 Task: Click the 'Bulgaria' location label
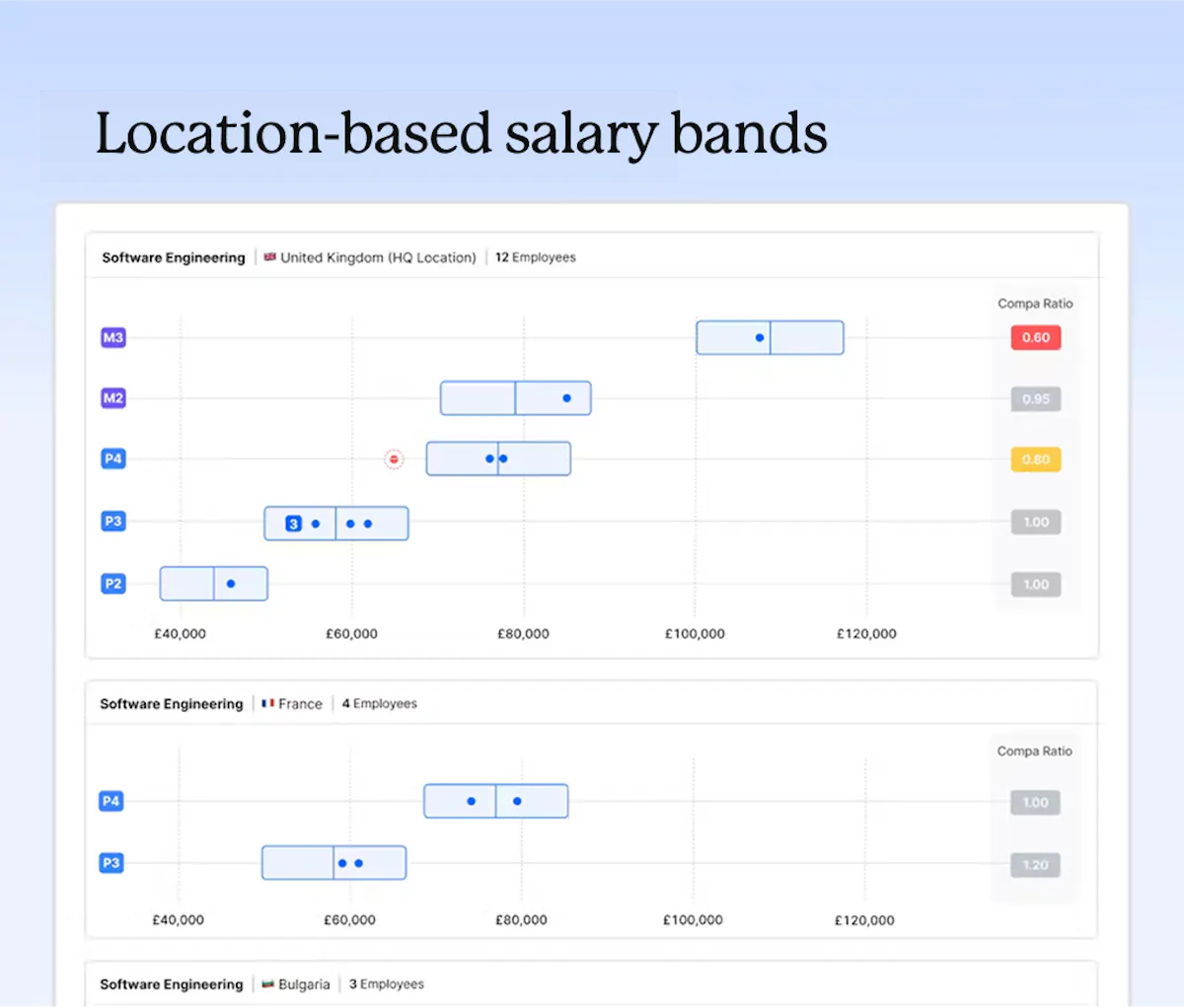click(304, 984)
